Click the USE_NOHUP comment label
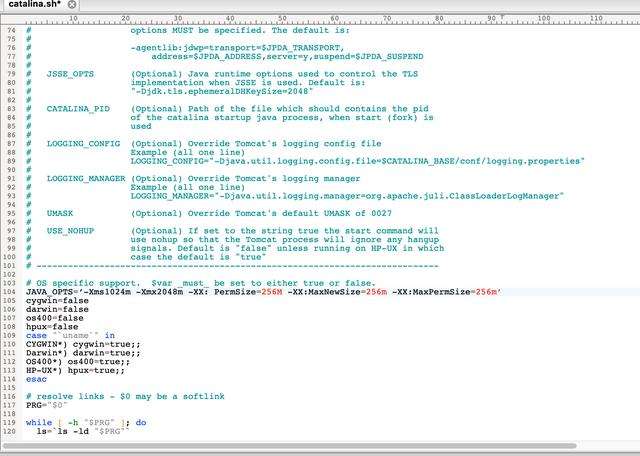The width and height of the screenshot is (640, 456). (70, 231)
